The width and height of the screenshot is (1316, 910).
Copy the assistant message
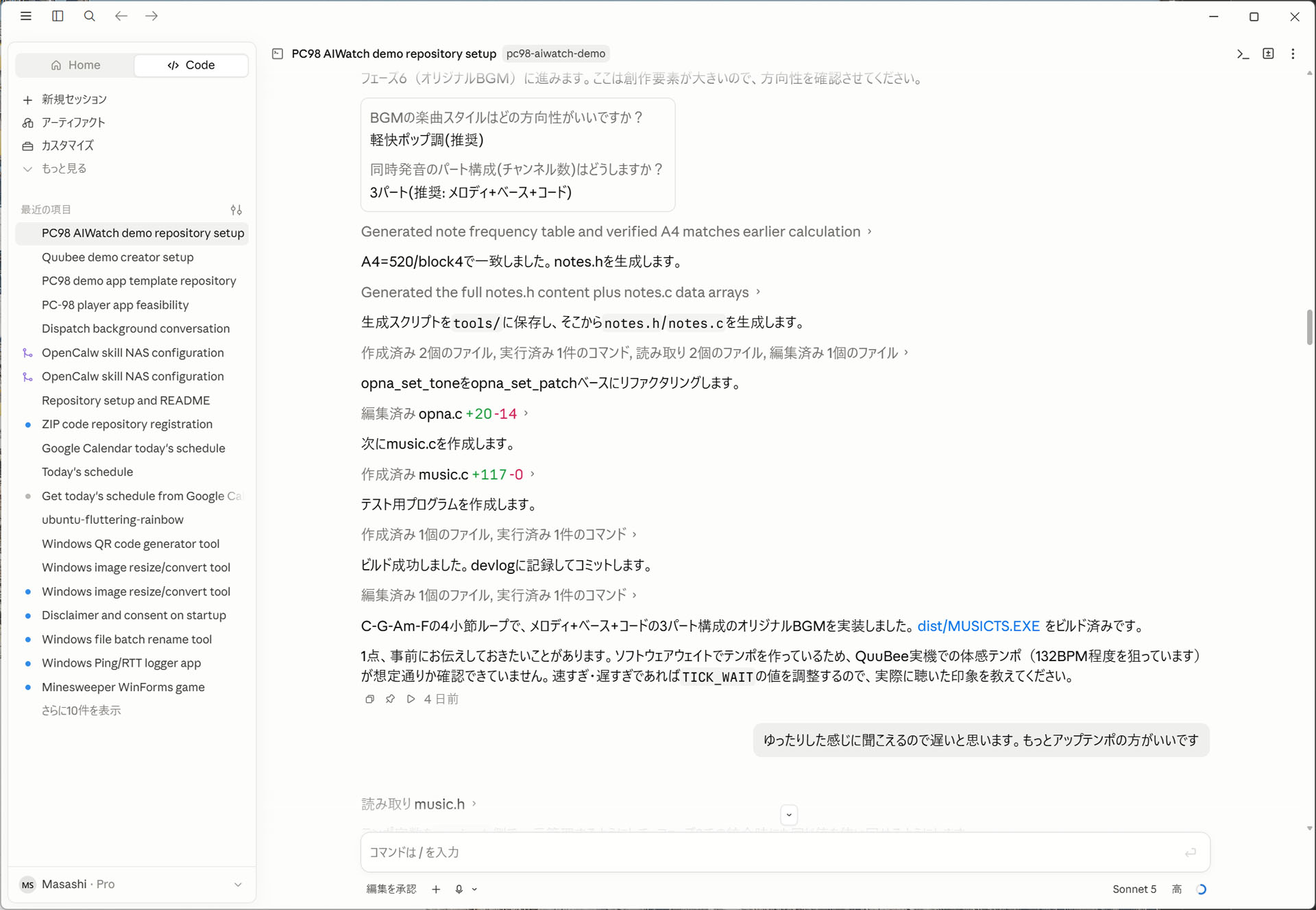pyautogui.click(x=370, y=699)
